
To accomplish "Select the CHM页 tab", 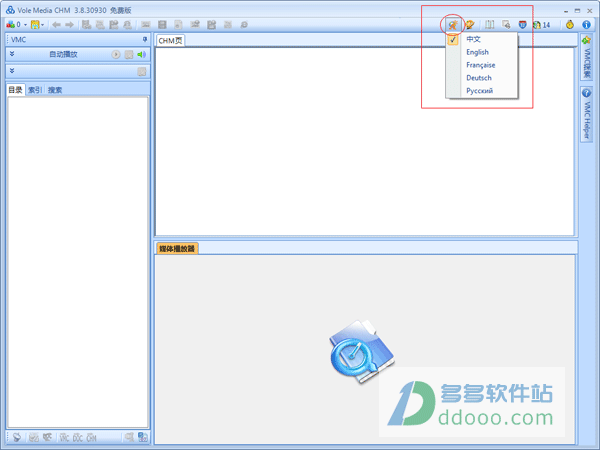I will tap(170, 41).
